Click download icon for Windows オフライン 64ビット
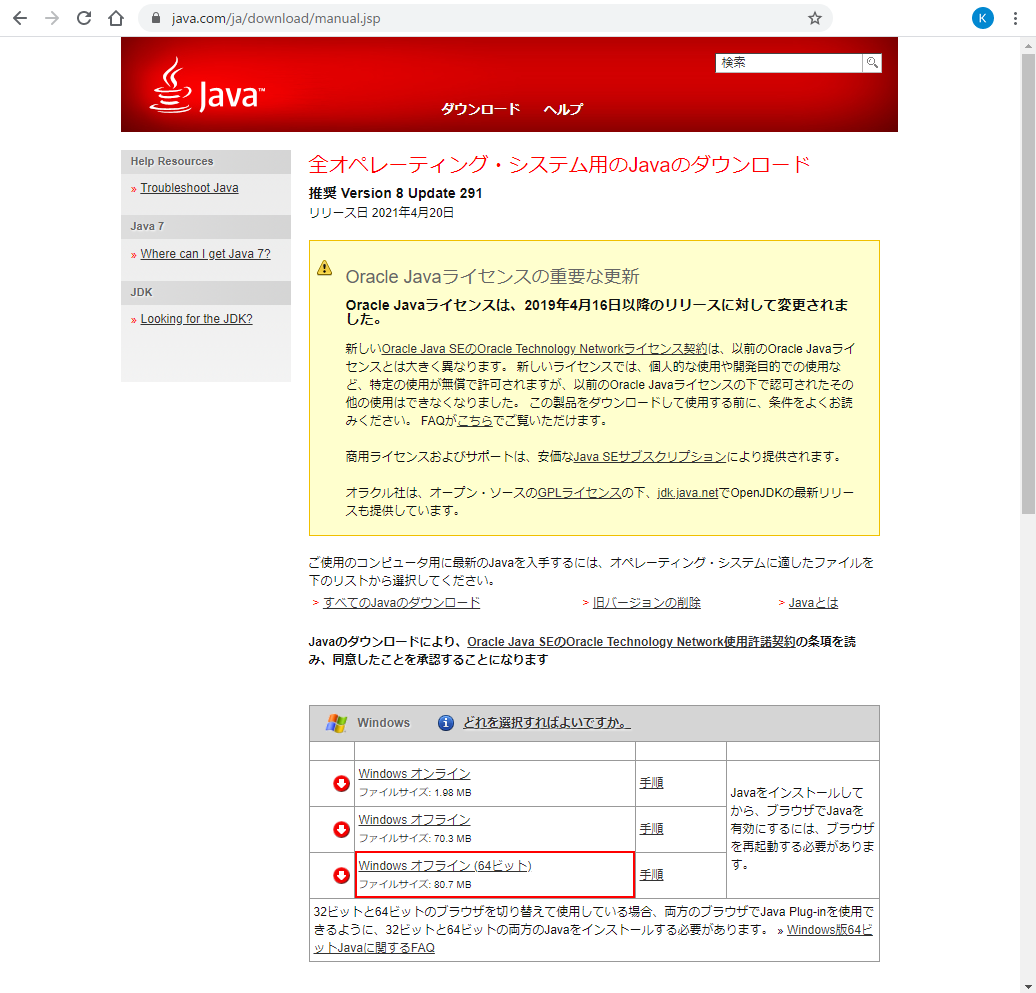 [341, 875]
